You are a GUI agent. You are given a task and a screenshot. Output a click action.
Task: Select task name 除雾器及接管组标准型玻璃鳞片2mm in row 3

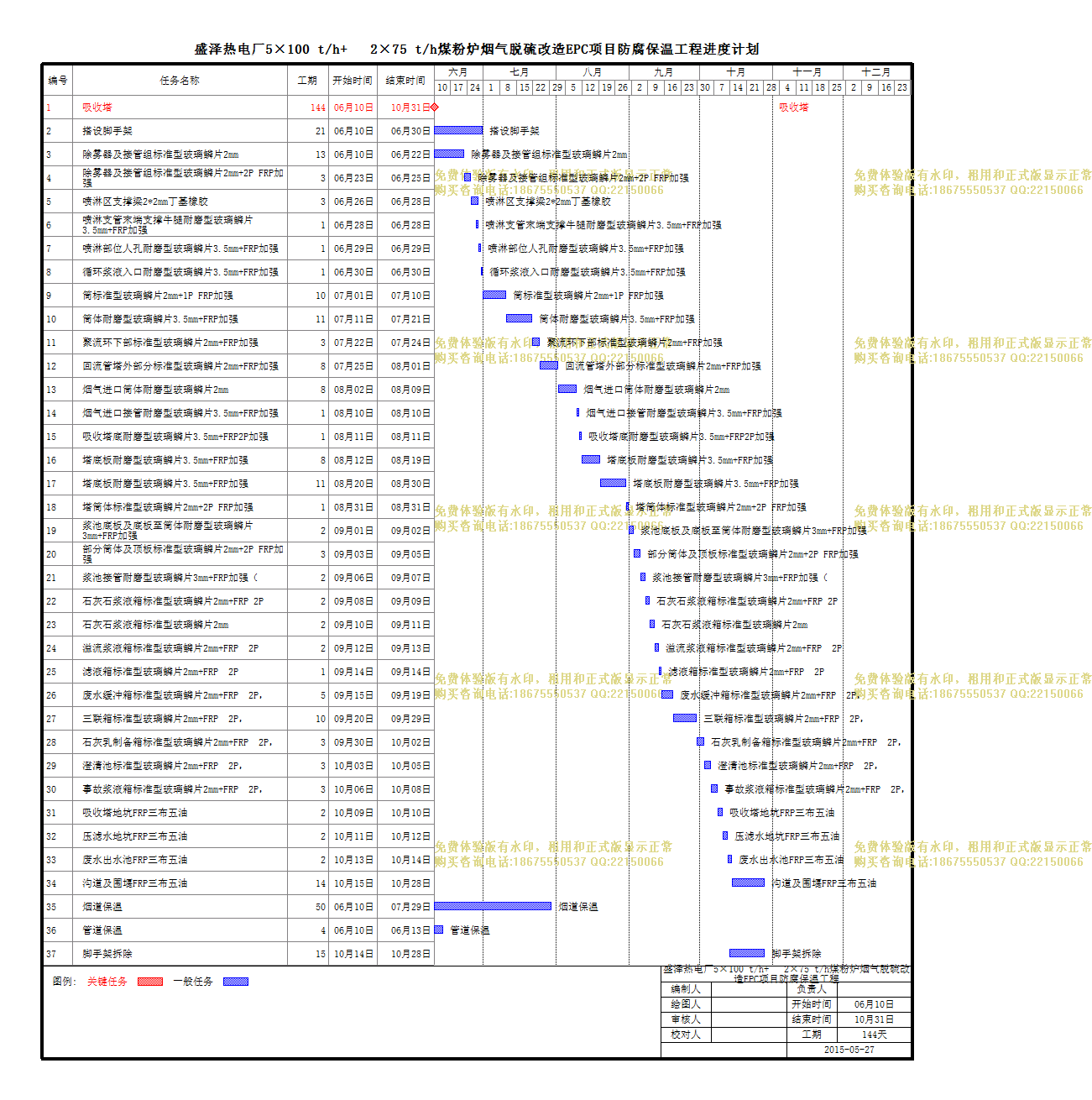tap(160, 155)
